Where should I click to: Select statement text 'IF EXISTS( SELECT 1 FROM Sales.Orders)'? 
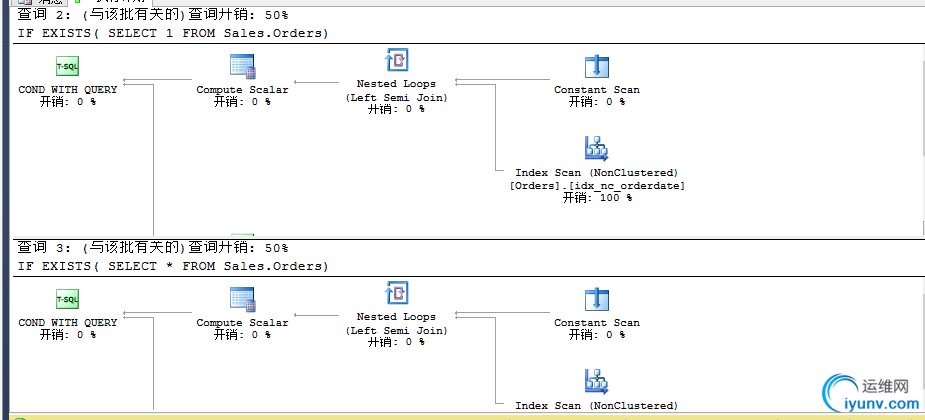[x=173, y=34]
